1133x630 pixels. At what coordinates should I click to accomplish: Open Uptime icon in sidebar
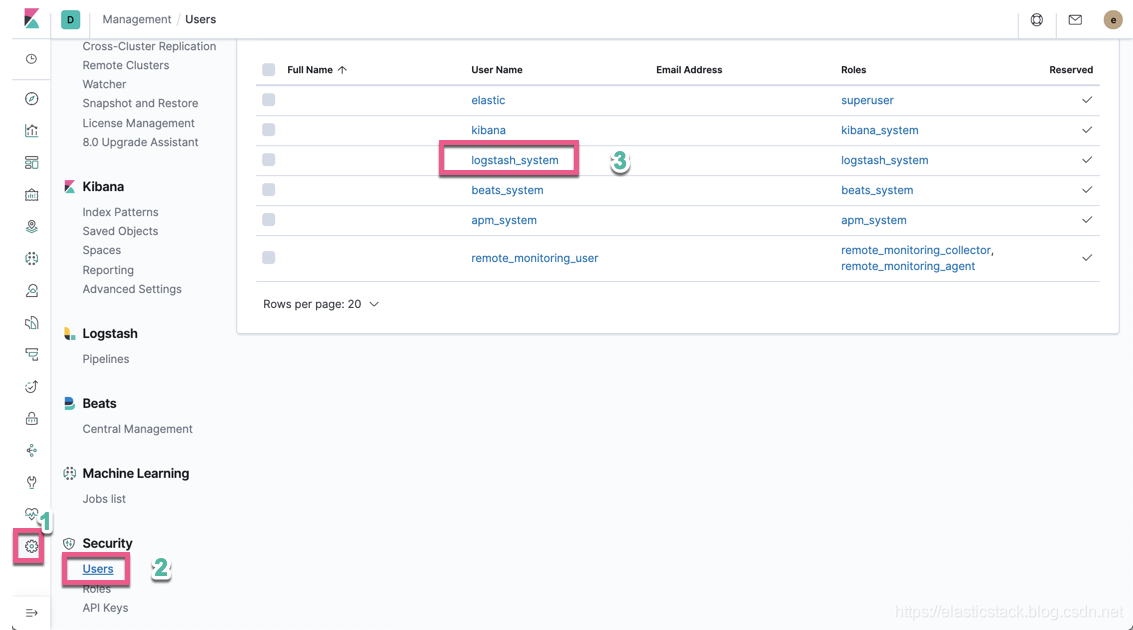[31, 387]
